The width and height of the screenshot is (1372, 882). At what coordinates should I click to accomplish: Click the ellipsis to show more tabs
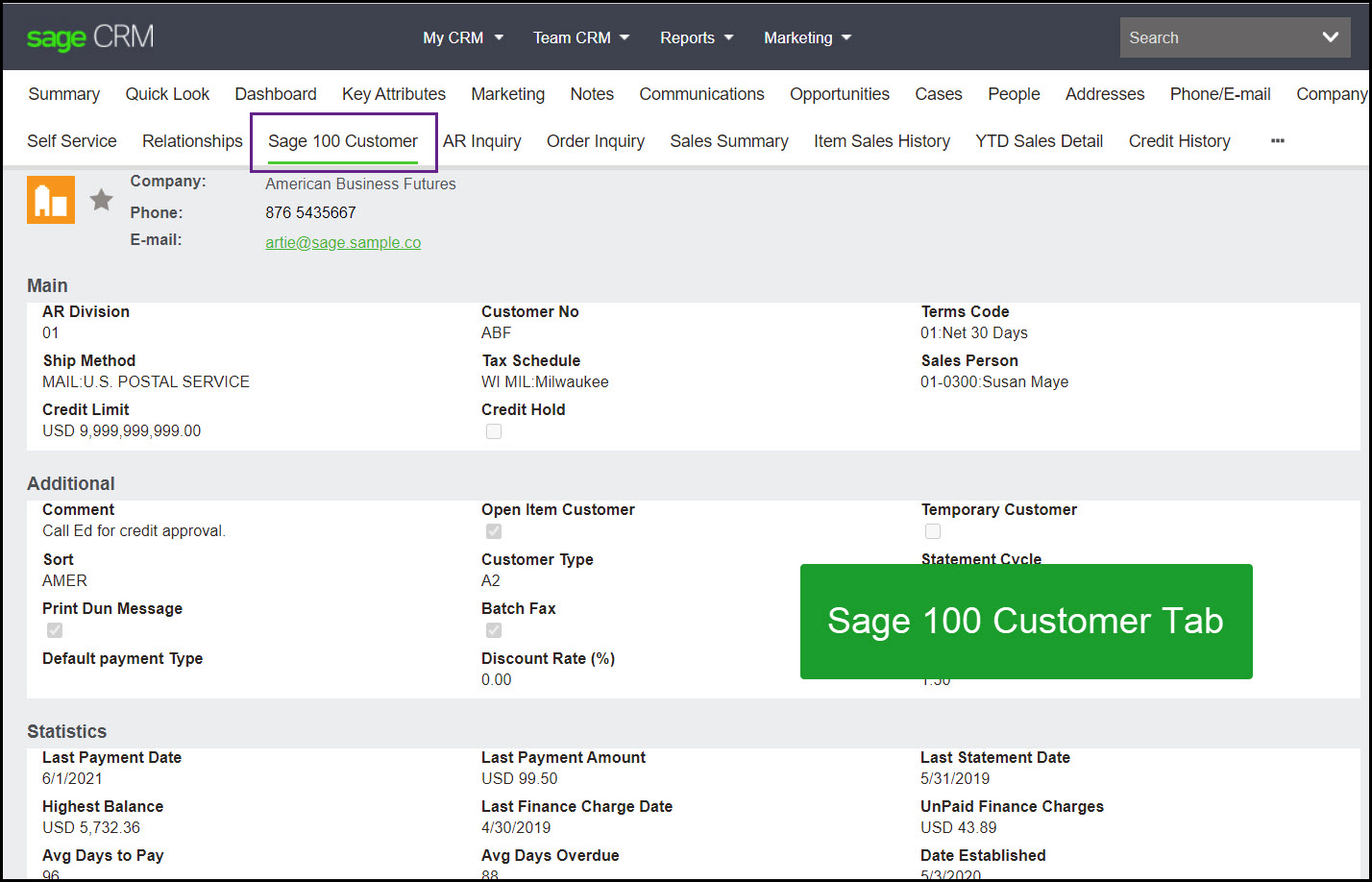1277,140
